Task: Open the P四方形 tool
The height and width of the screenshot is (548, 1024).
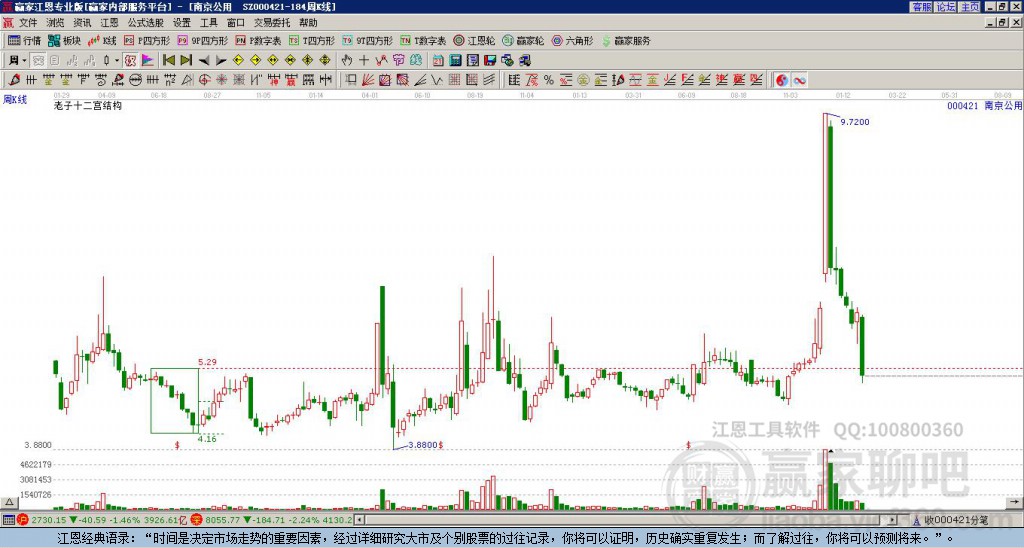Action: click(x=147, y=40)
